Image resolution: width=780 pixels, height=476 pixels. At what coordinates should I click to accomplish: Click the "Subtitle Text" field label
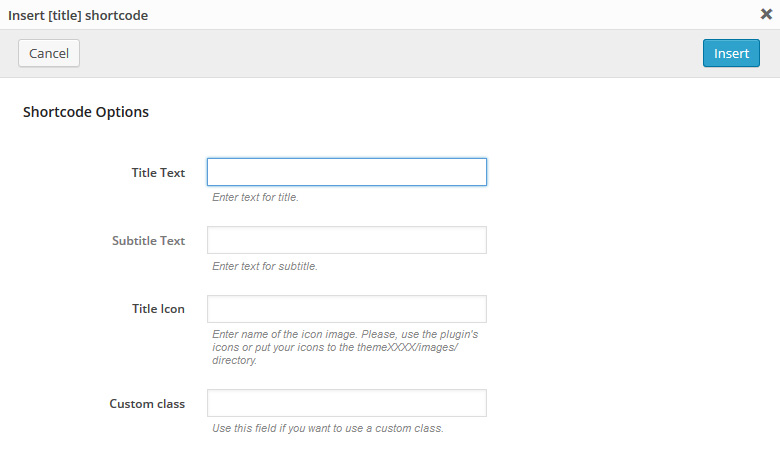(x=148, y=241)
